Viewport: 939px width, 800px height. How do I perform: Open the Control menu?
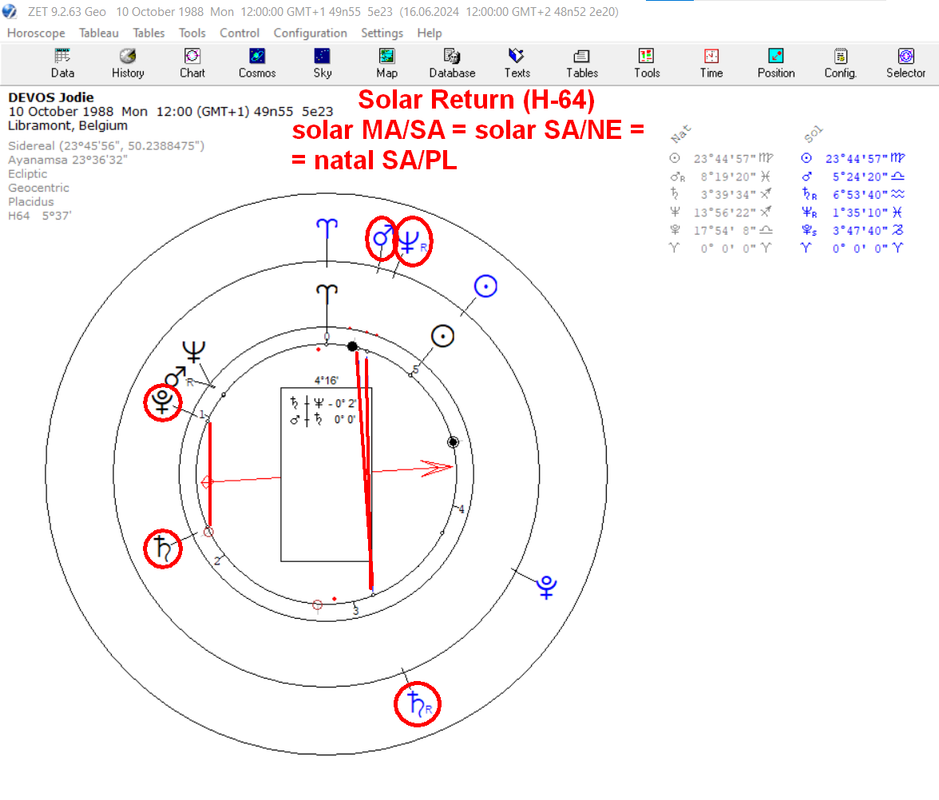coord(240,33)
